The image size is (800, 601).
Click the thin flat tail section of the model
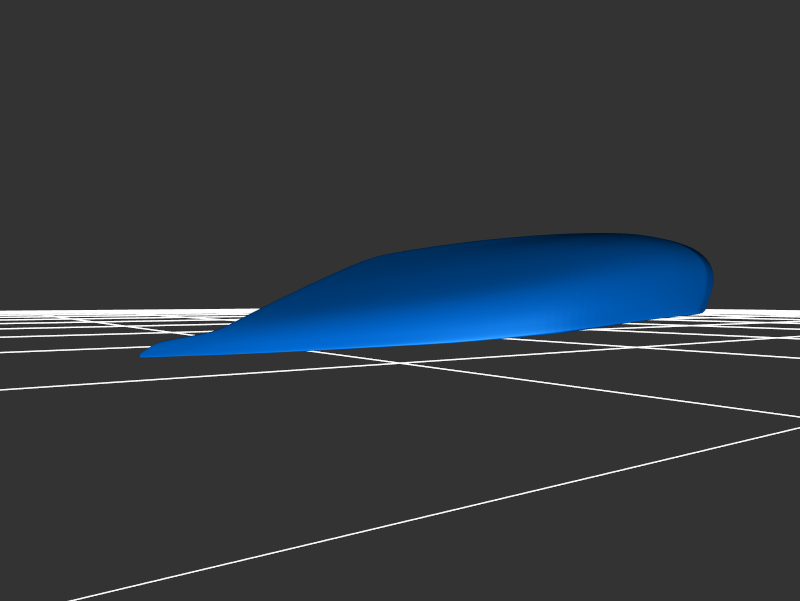tap(190, 346)
